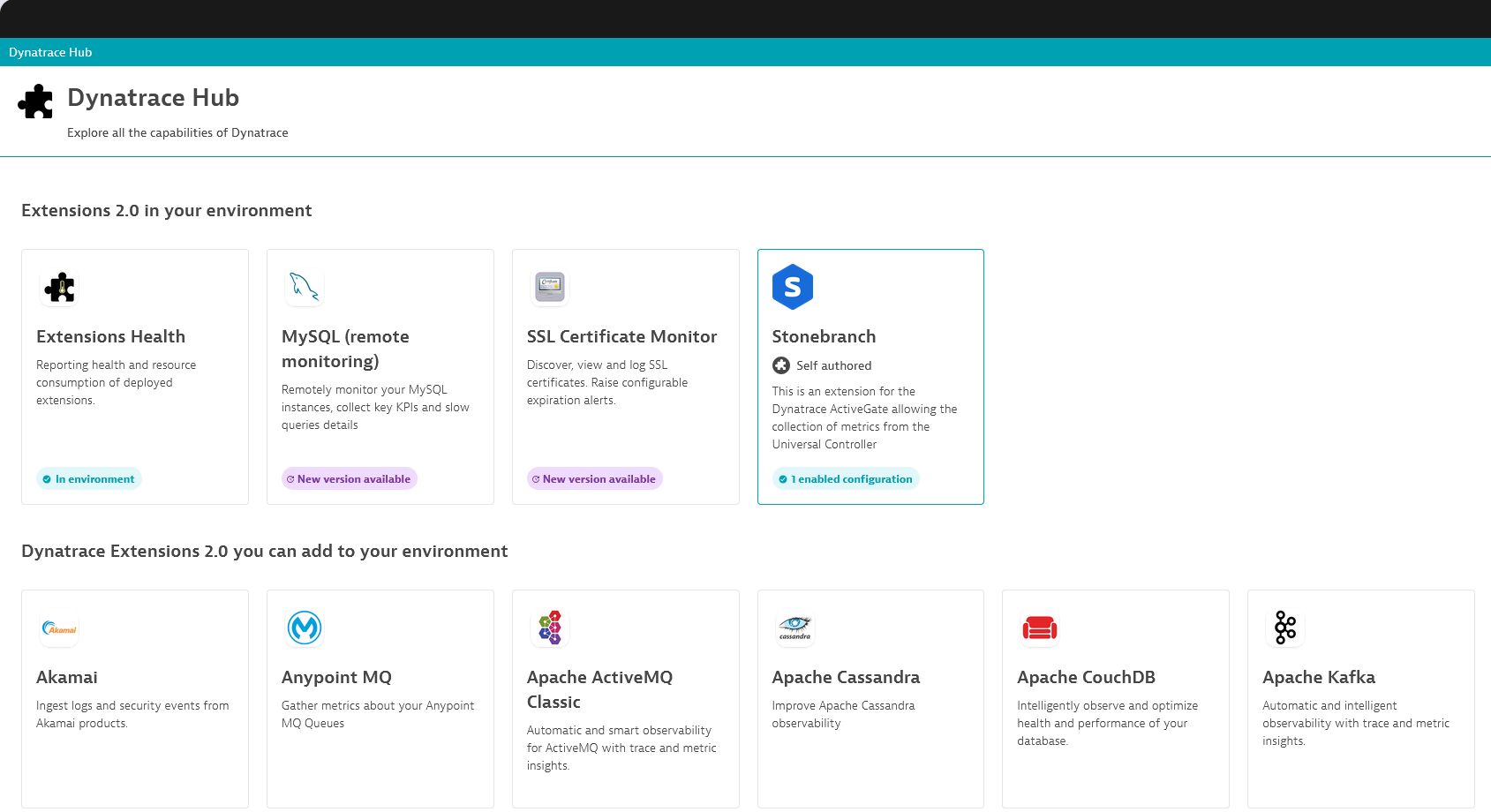1491x812 pixels.
Task: Click the large Dynatrace Hub page title
Action: coord(154,97)
